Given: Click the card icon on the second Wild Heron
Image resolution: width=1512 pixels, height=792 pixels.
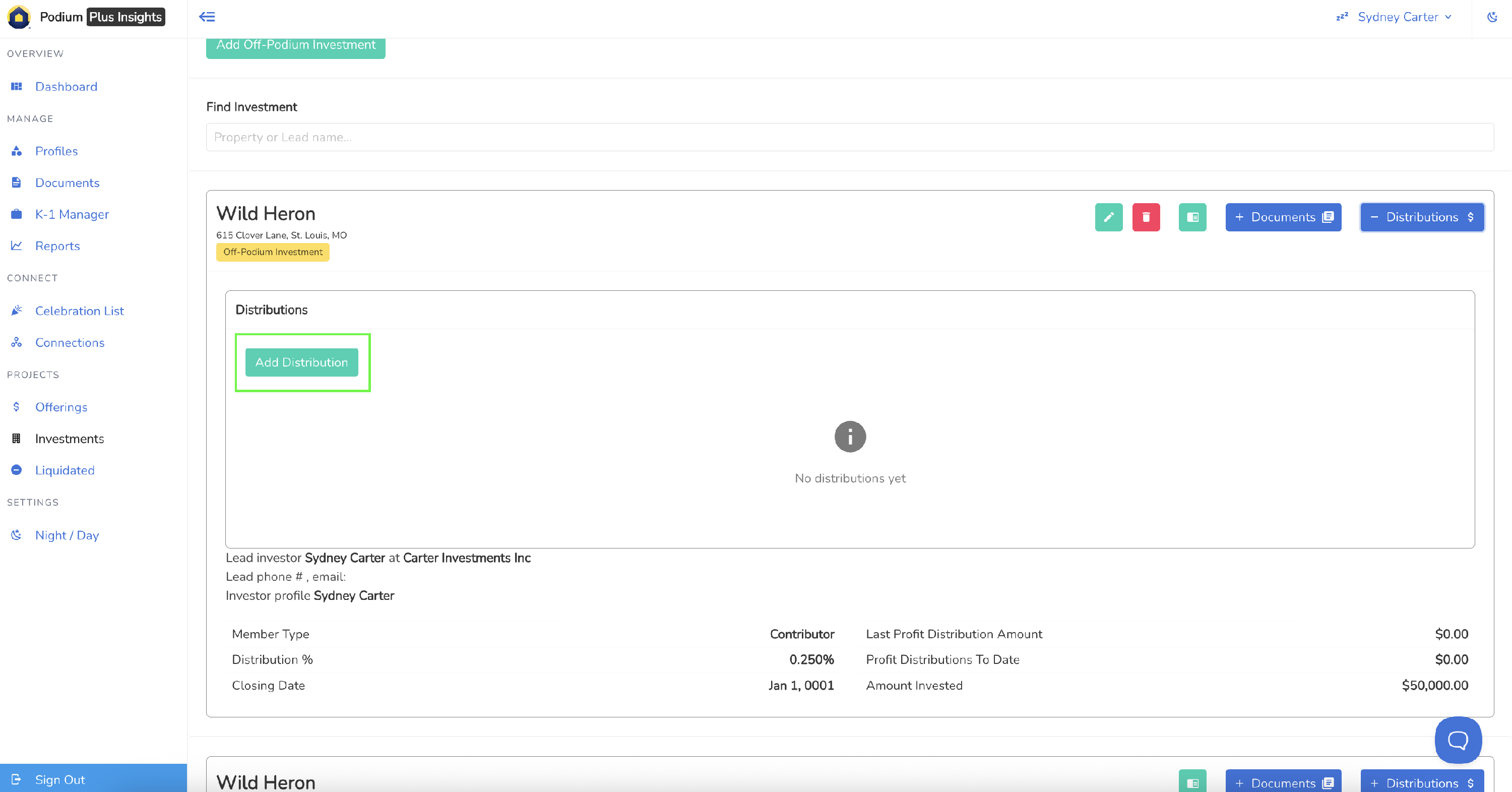Looking at the screenshot, I should pyautogui.click(x=1192, y=782).
